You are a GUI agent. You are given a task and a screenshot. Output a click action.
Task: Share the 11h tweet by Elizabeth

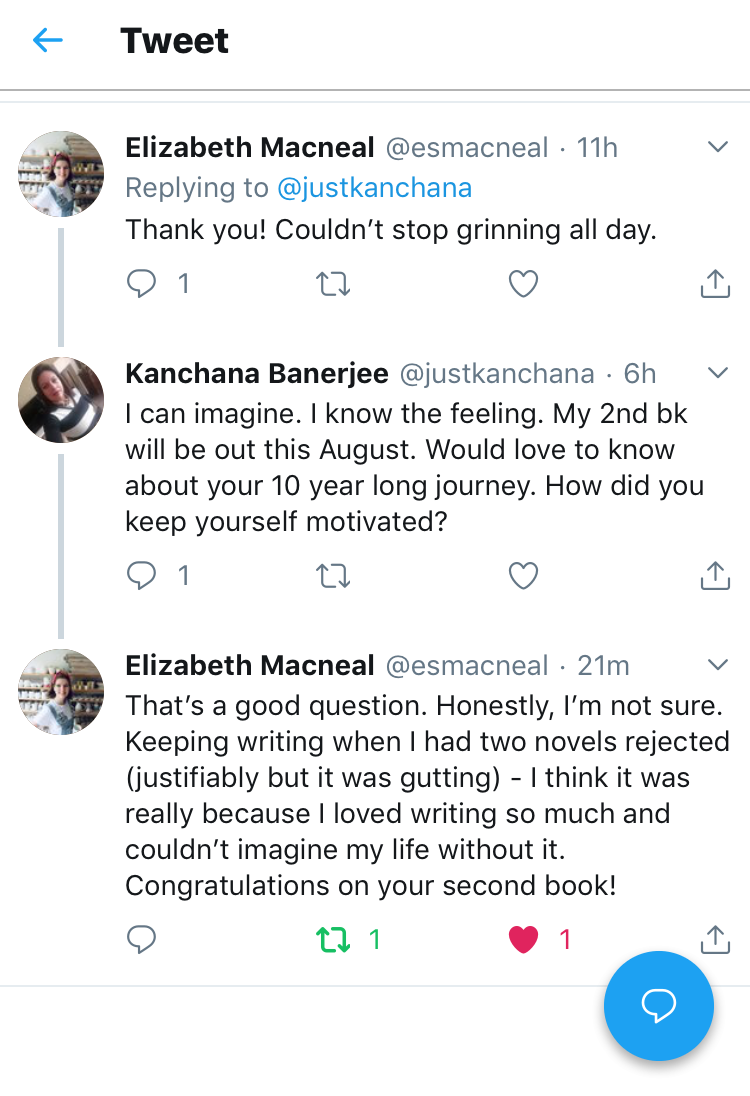(x=714, y=285)
